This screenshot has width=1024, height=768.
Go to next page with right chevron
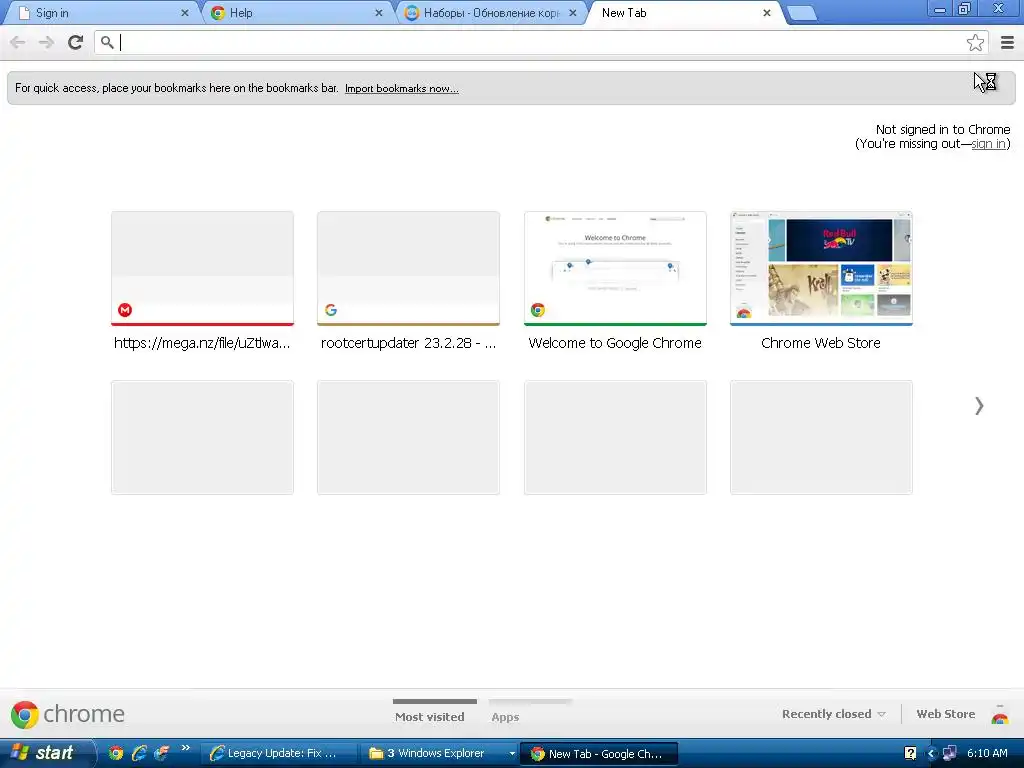[979, 406]
